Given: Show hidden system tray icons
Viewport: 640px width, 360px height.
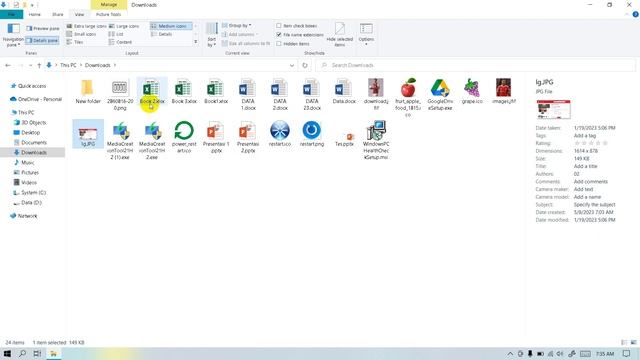Looking at the screenshot, I should click(510, 354).
